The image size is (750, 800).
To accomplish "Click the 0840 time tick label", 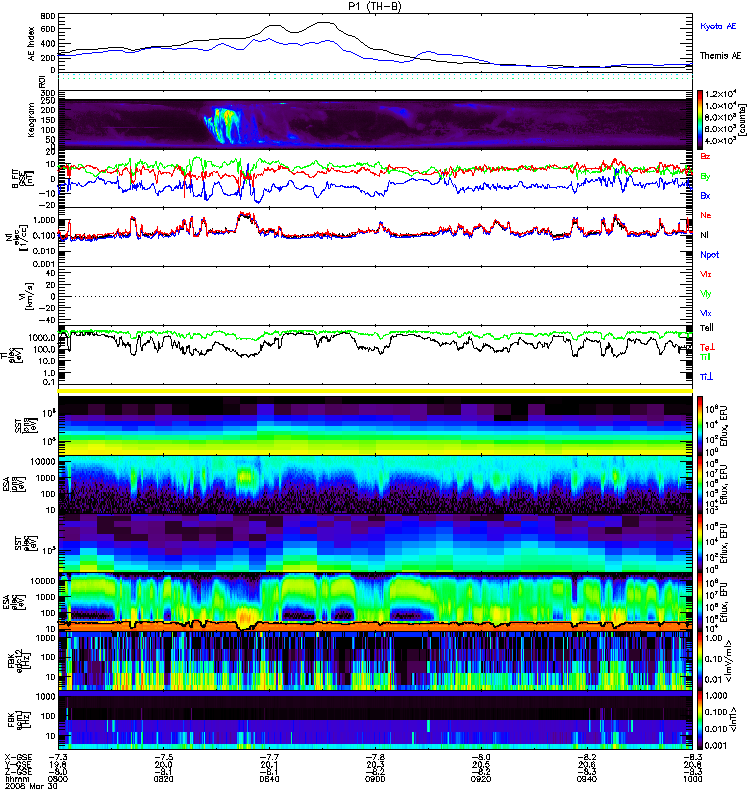I will pos(269,779).
